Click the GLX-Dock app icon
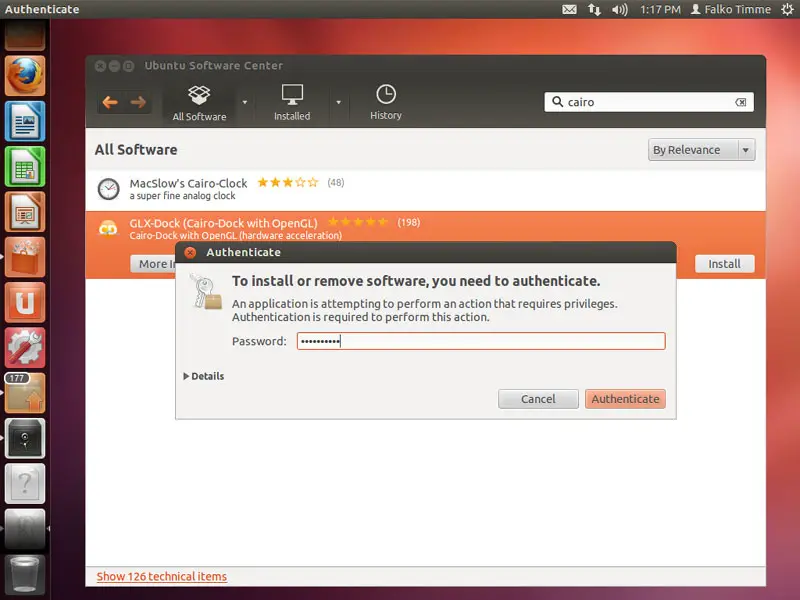800x600 pixels. click(108, 229)
